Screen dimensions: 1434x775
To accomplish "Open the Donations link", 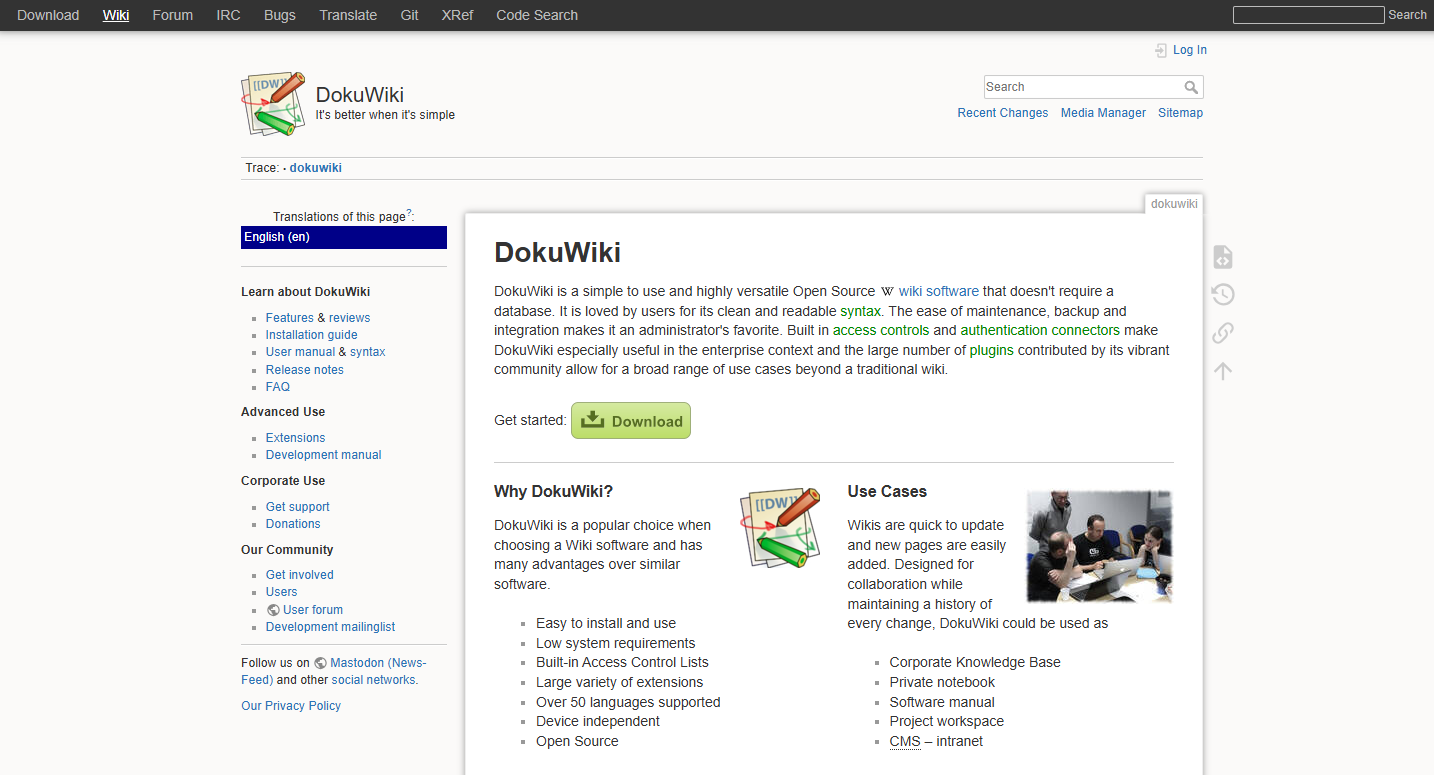I will (293, 524).
